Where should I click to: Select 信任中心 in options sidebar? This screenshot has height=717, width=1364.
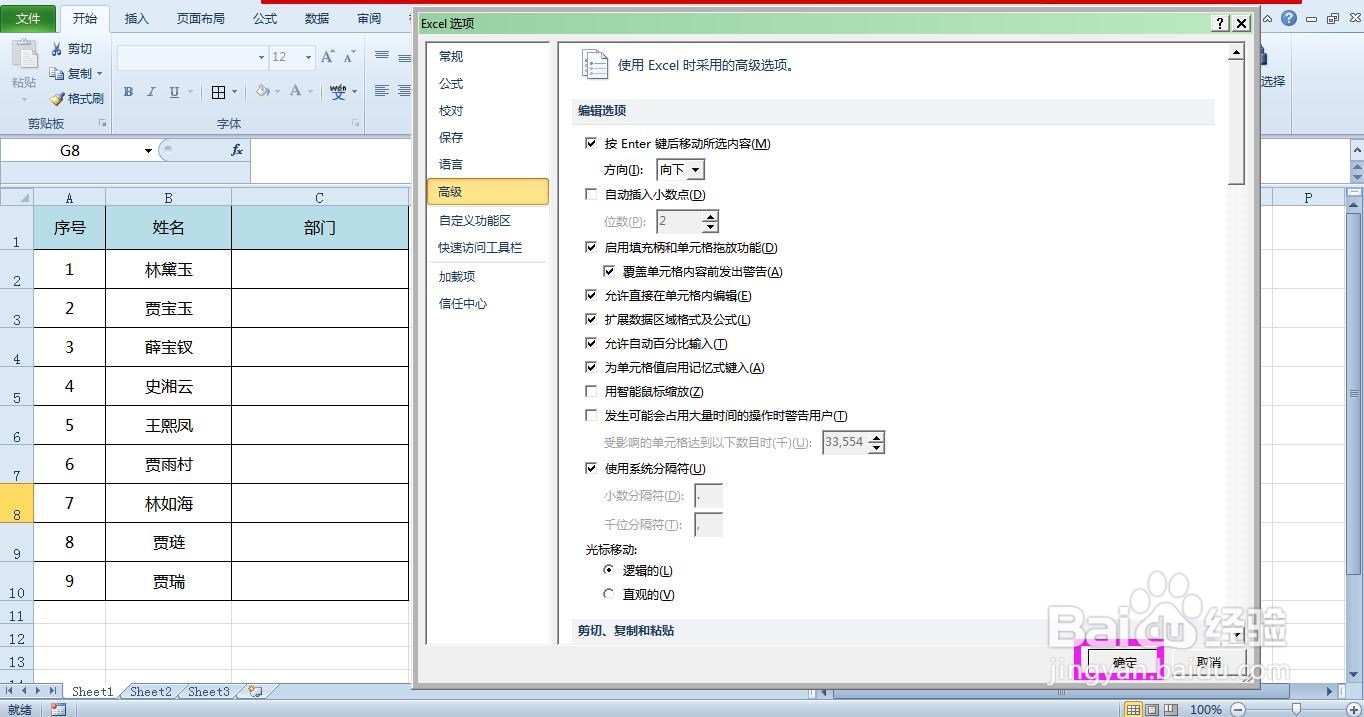click(x=487, y=304)
